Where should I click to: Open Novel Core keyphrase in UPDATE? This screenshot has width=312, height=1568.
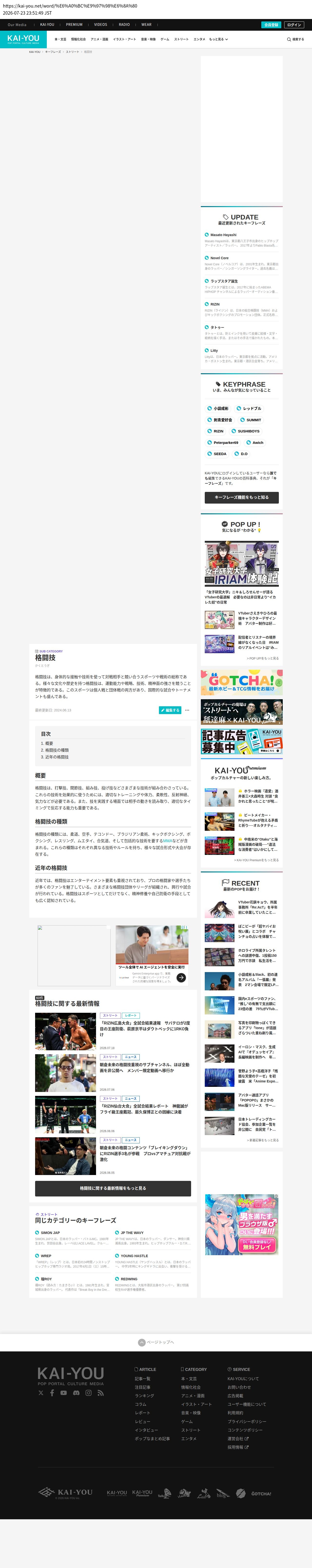click(x=219, y=258)
